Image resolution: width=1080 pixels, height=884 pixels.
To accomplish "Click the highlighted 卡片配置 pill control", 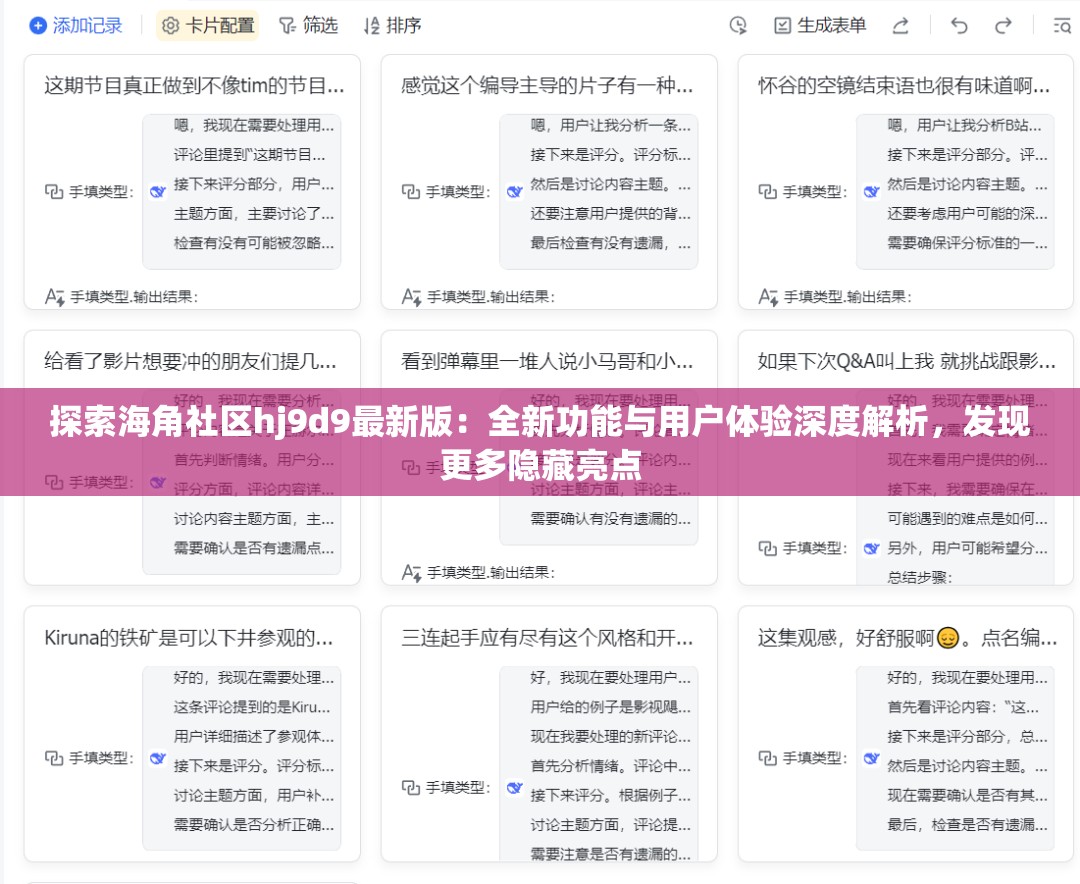I will [206, 26].
